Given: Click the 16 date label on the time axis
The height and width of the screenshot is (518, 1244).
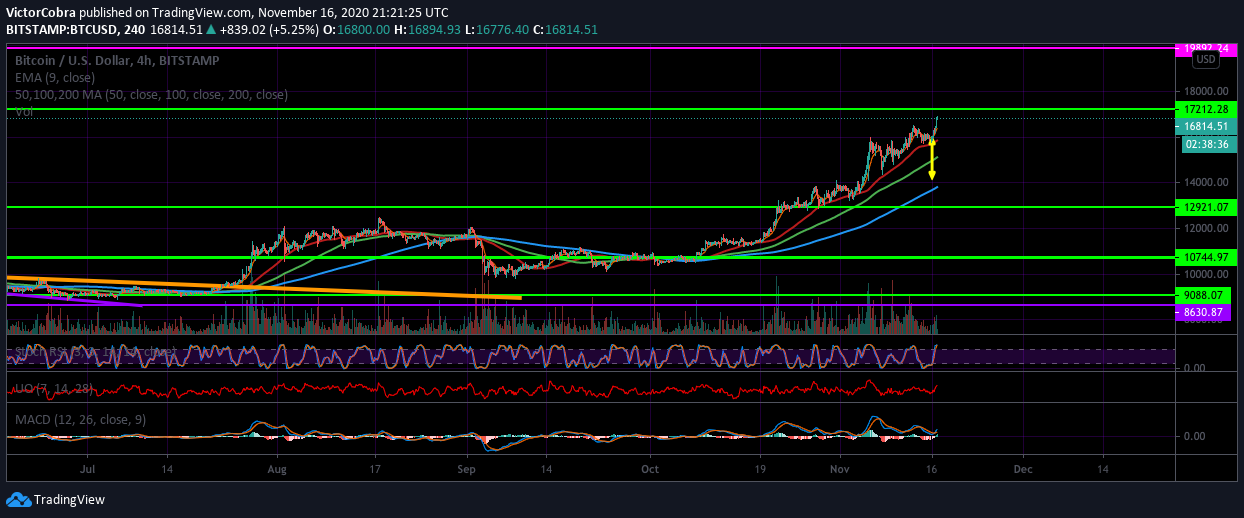Looking at the screenshot, I should click(932, 468).
